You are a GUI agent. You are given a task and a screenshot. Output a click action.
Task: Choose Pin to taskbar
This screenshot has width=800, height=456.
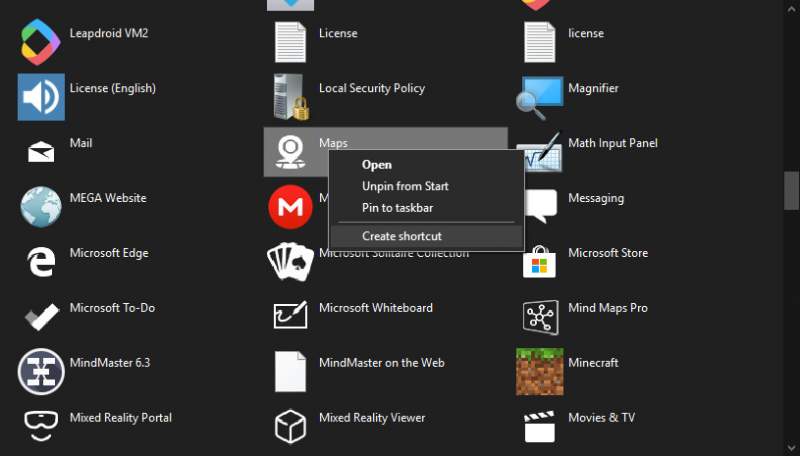pyautogui.click(x=427, y=208)
